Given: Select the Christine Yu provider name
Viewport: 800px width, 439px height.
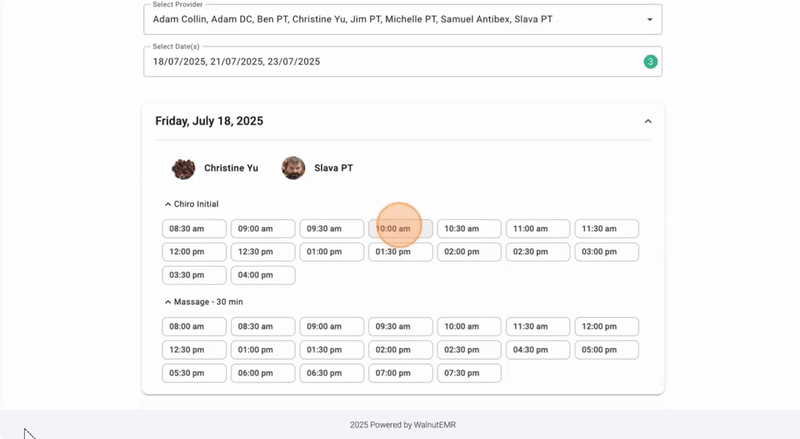Looking at the screenshot, I should point(231,168).
